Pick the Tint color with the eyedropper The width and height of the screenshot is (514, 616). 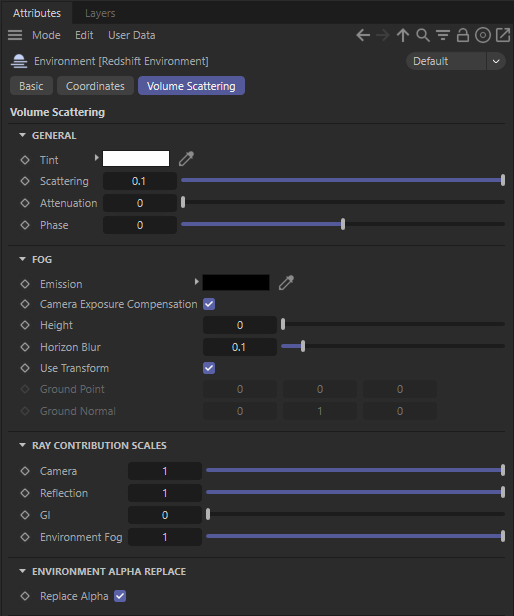186,159
